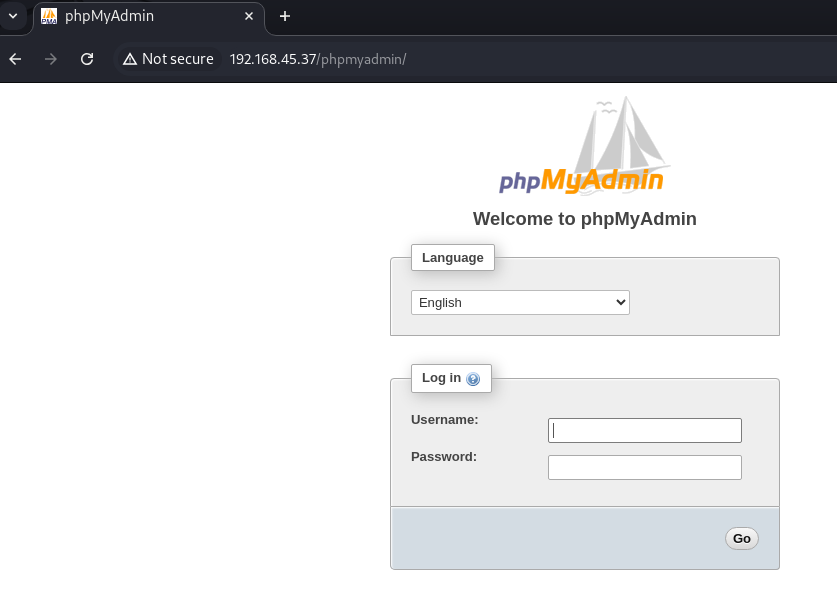Image resolution: width=837 pixels, height=590 pixels.
Task: Open the Not secure site info badge
Action: coord(168,59)
